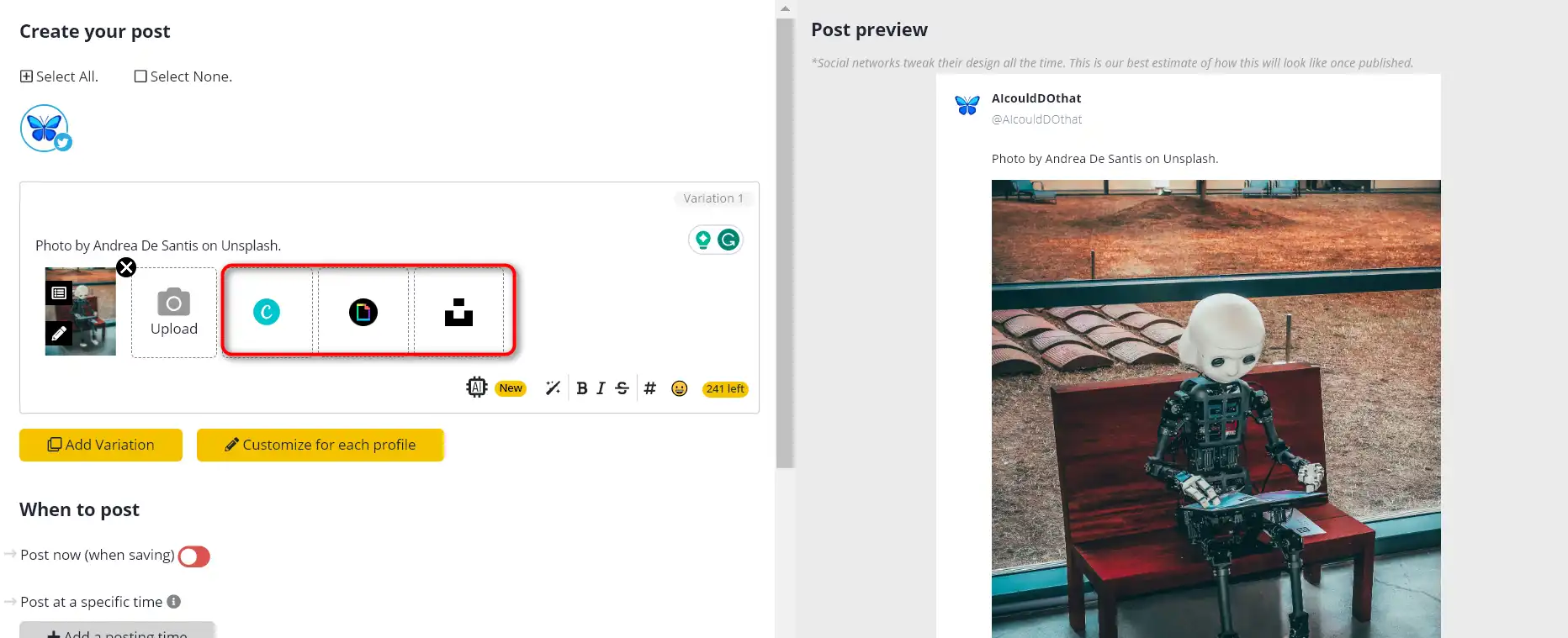Open the Canva design integration
This screenshot has height=638, width=1568.
point(267,312)
